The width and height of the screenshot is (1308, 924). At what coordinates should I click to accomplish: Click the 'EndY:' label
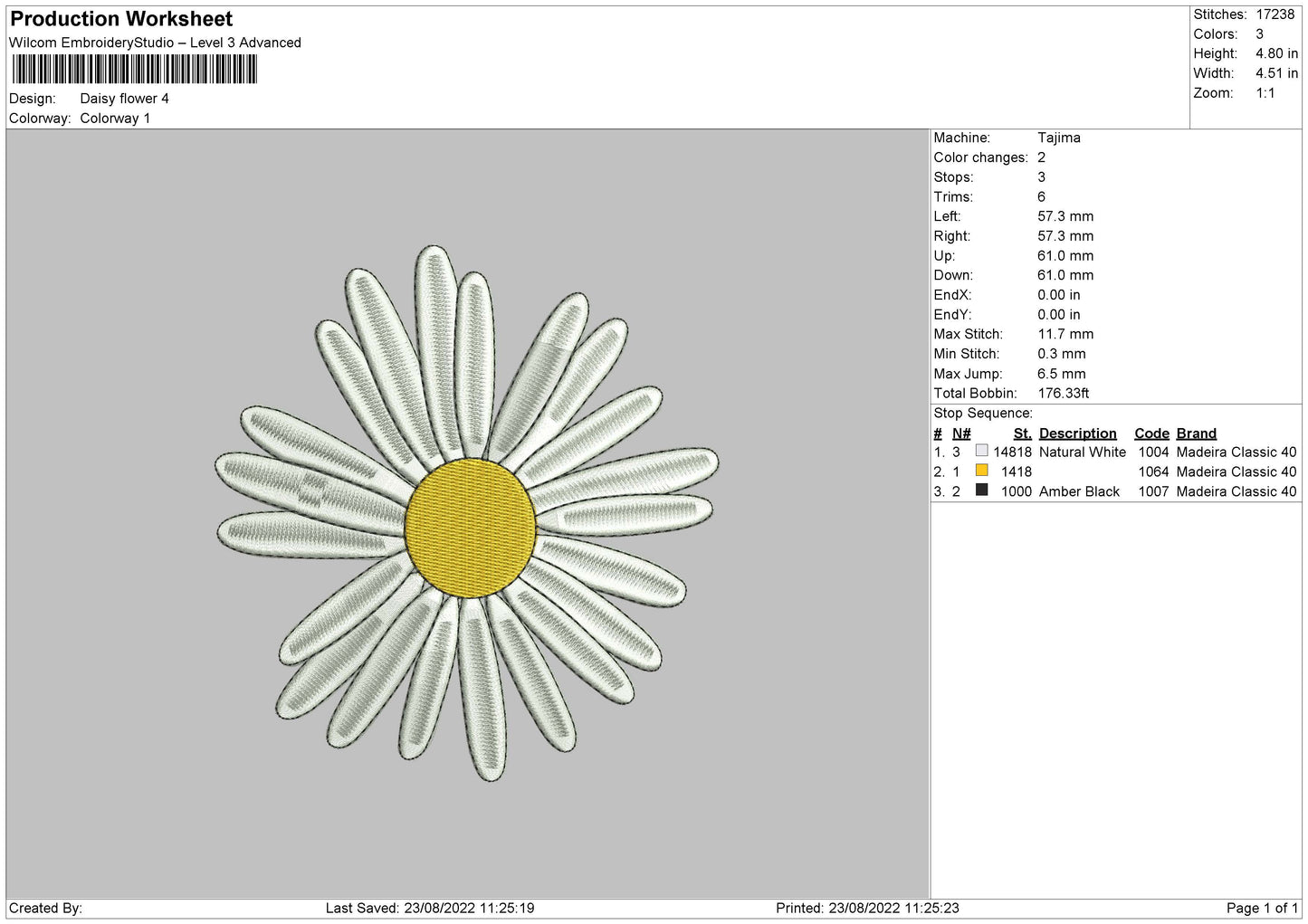pyautogui.click(x=952, y=315)
